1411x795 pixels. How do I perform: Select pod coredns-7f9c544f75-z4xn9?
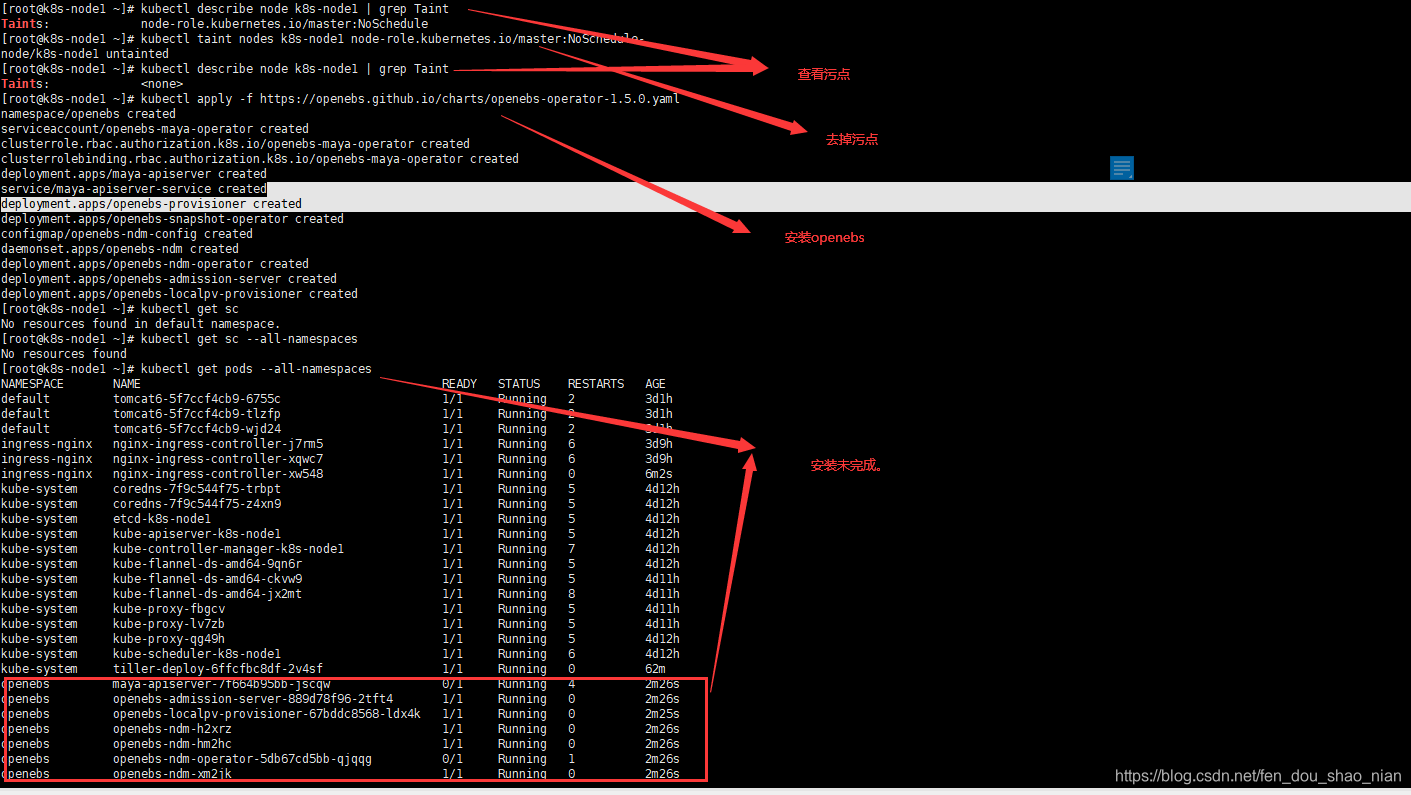(x=197, y=504)
